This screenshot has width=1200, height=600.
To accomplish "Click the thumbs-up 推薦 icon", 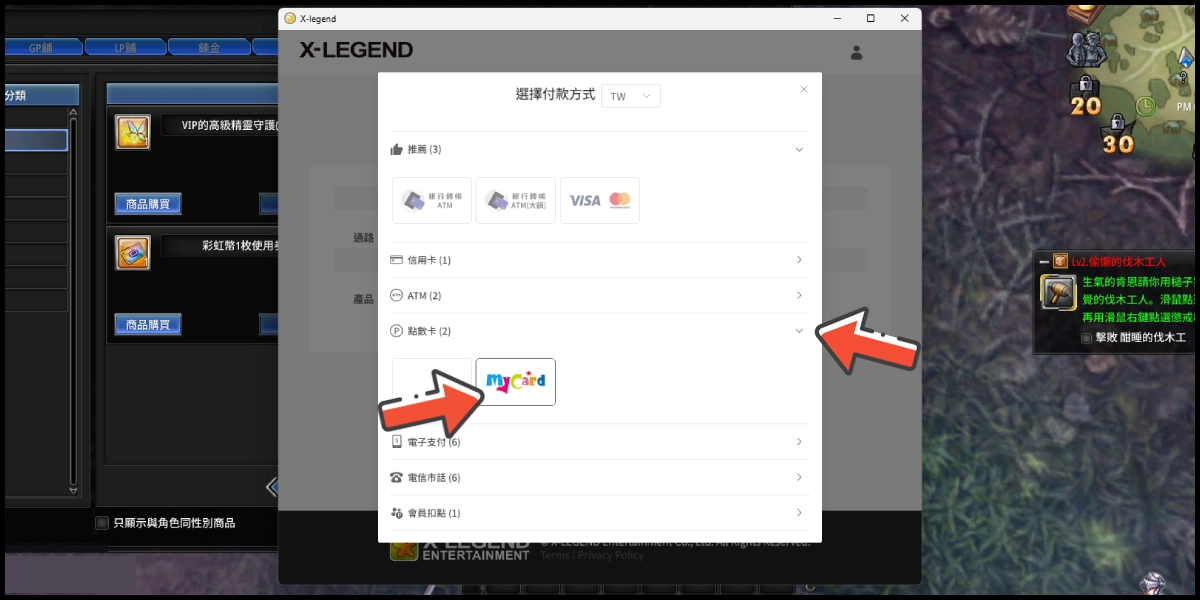I will point(397,149).
